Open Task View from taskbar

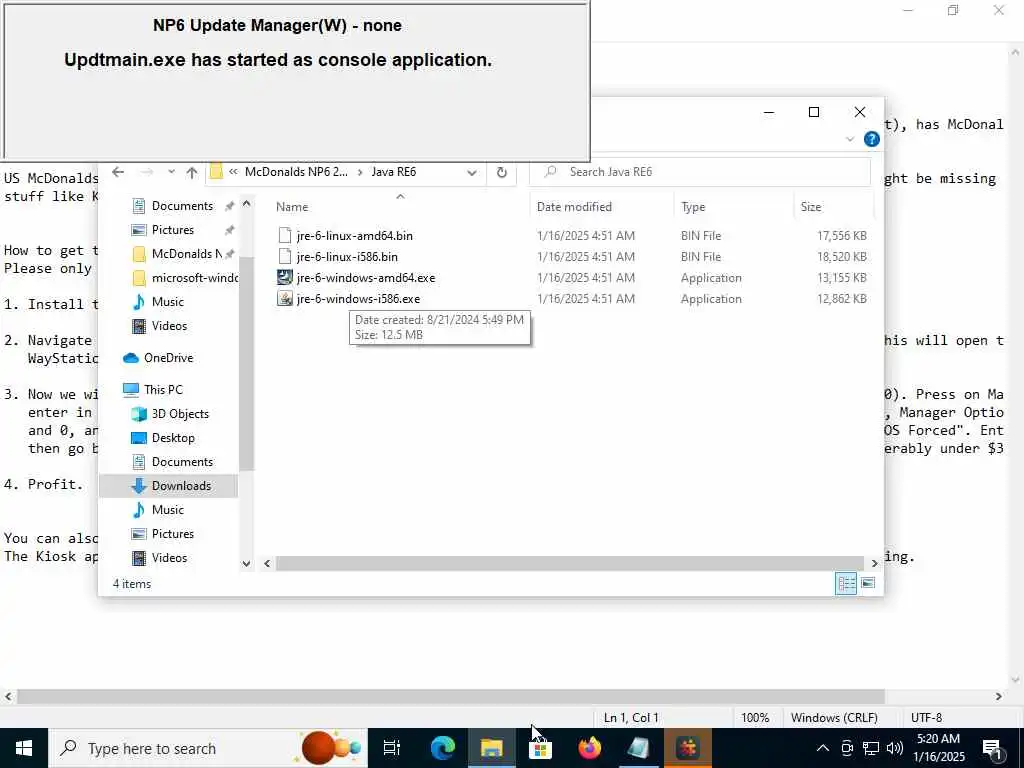392,748
